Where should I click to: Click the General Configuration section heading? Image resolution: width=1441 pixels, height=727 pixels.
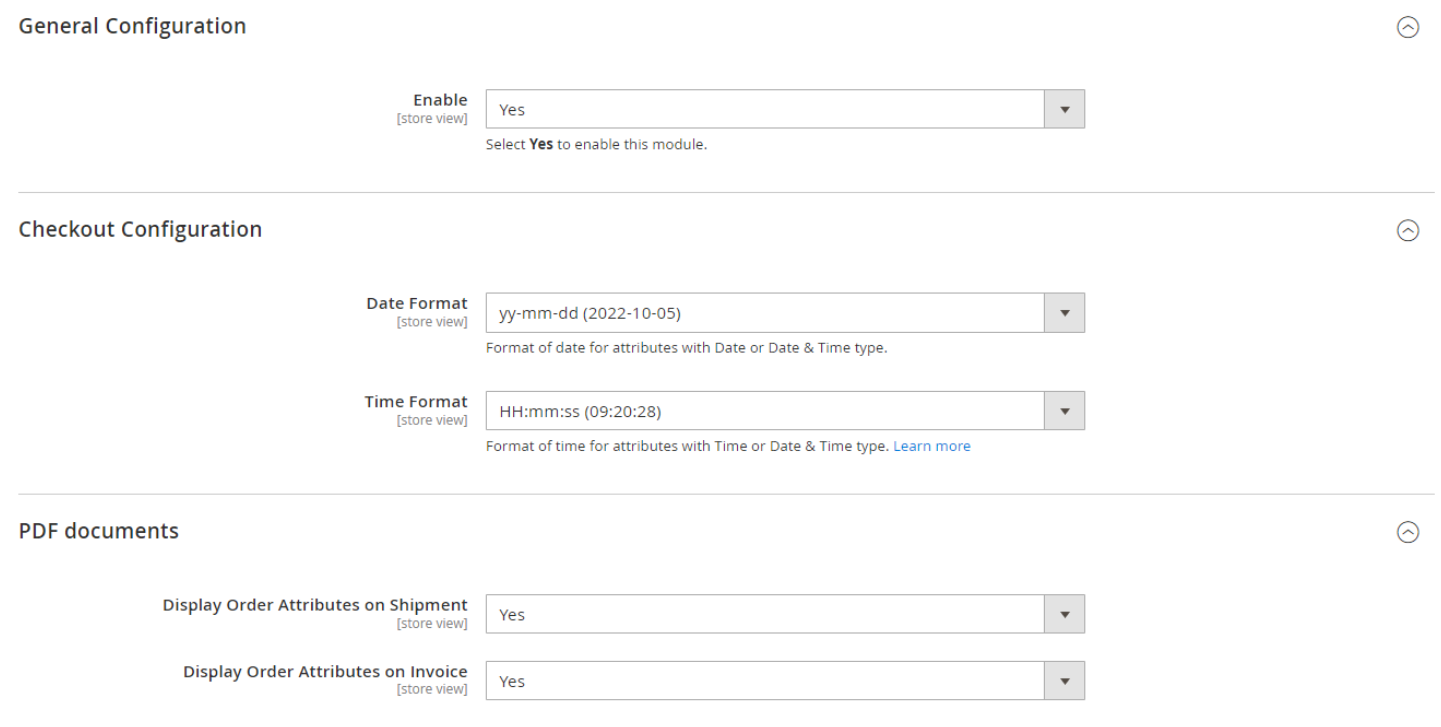point(132,27)
